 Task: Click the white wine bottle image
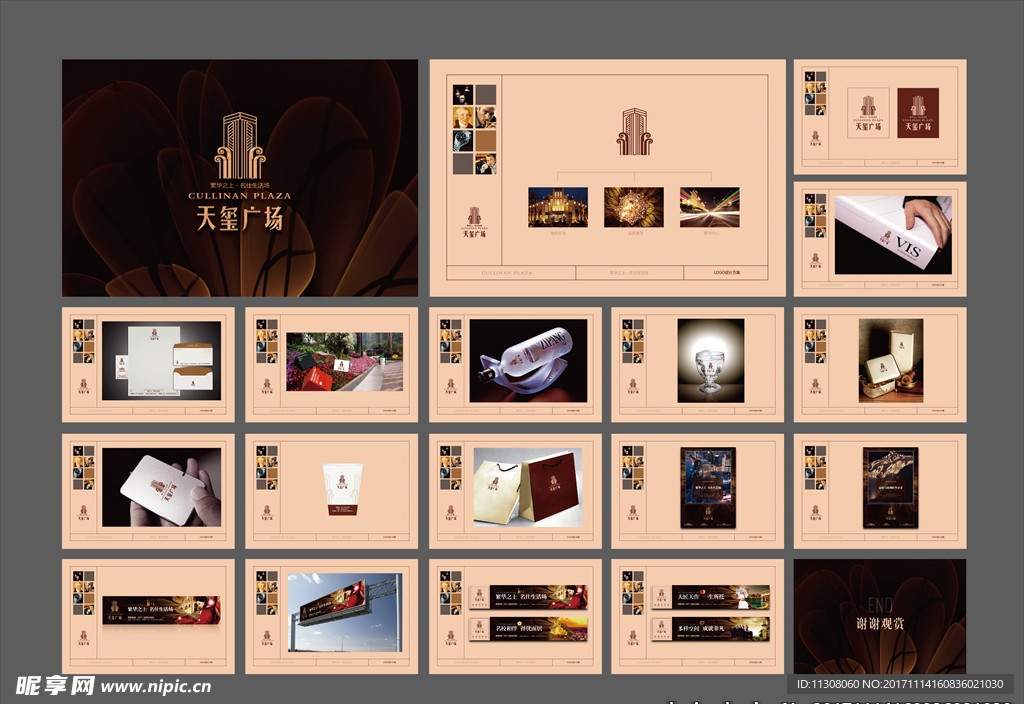pos(528,361)
